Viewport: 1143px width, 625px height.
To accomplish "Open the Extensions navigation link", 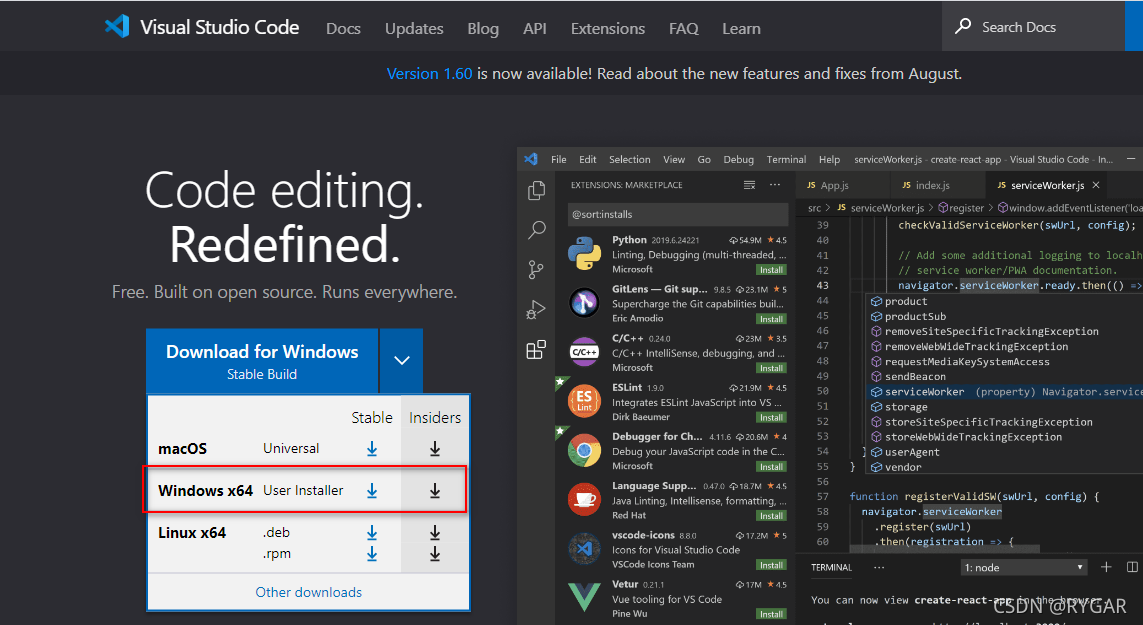I will (607, 28).
